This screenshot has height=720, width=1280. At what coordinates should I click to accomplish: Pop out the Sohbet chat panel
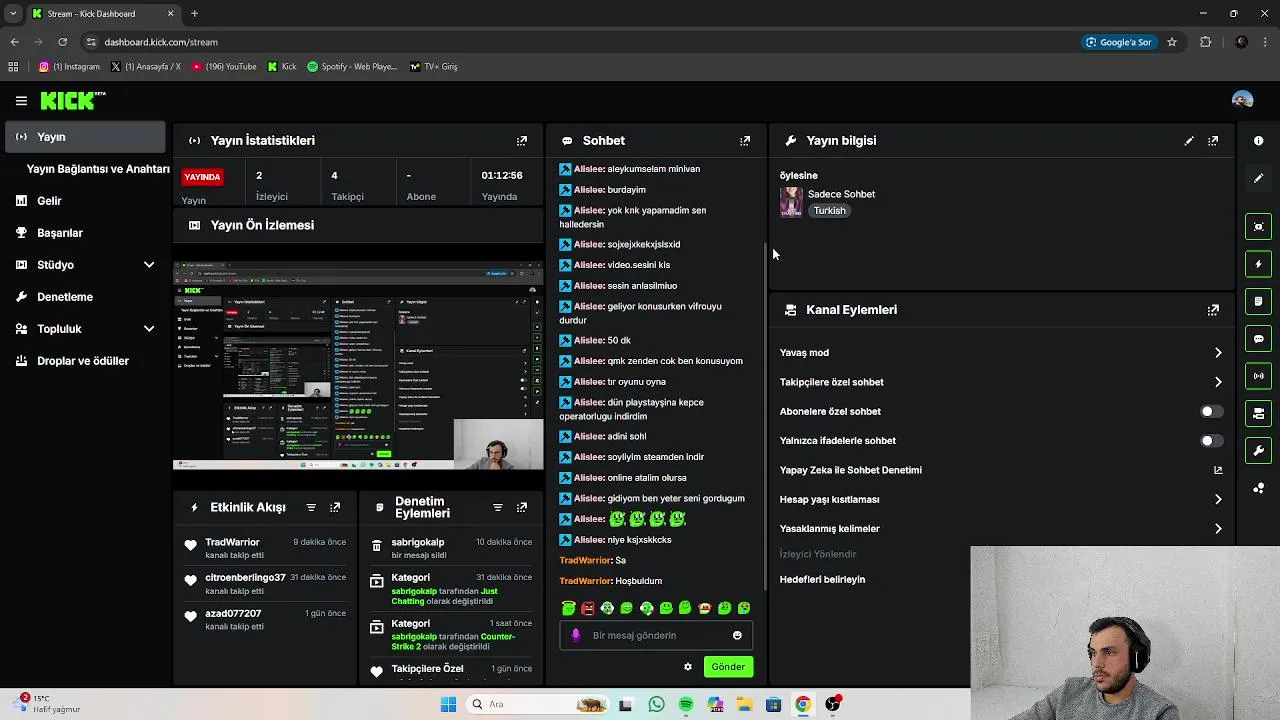745,141
